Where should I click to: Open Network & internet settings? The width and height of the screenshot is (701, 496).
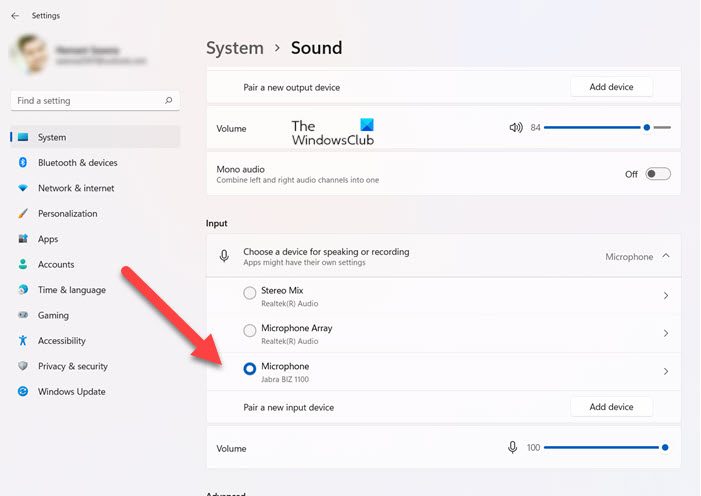click(x=76, y=188)
